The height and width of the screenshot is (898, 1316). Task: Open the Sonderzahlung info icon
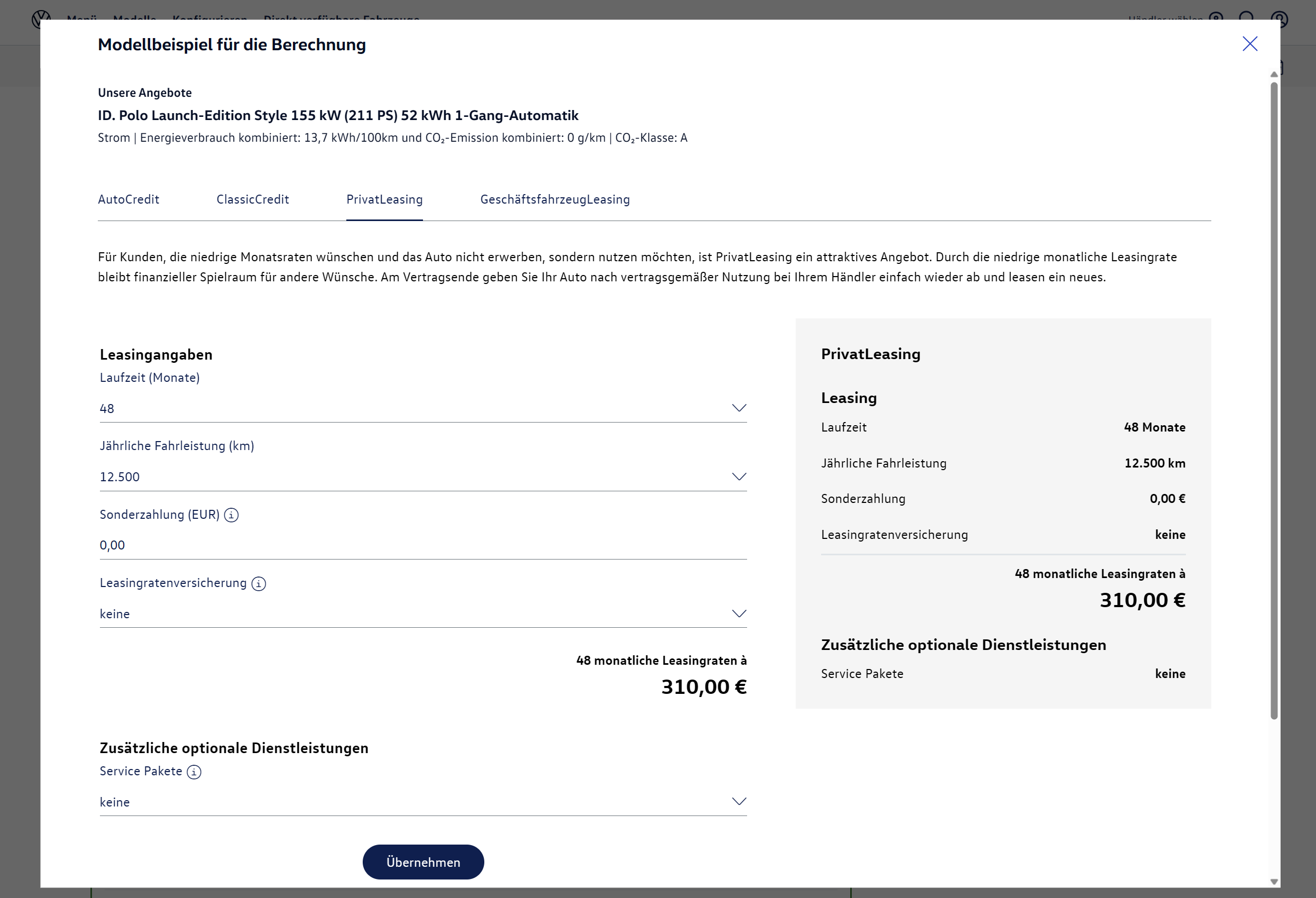(231, 515)
